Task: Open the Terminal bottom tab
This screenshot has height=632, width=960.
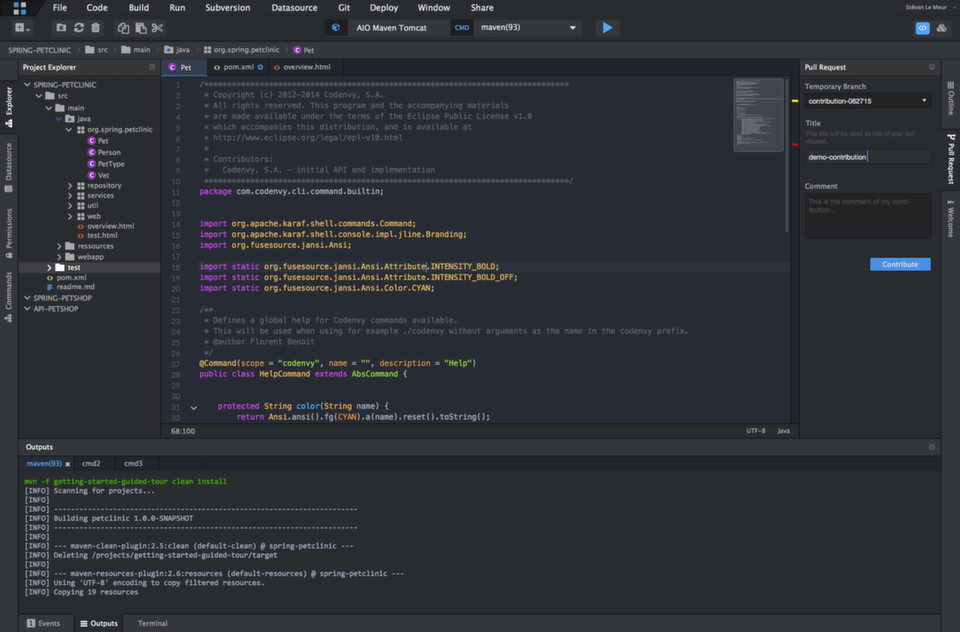Action: coord(152,623)
